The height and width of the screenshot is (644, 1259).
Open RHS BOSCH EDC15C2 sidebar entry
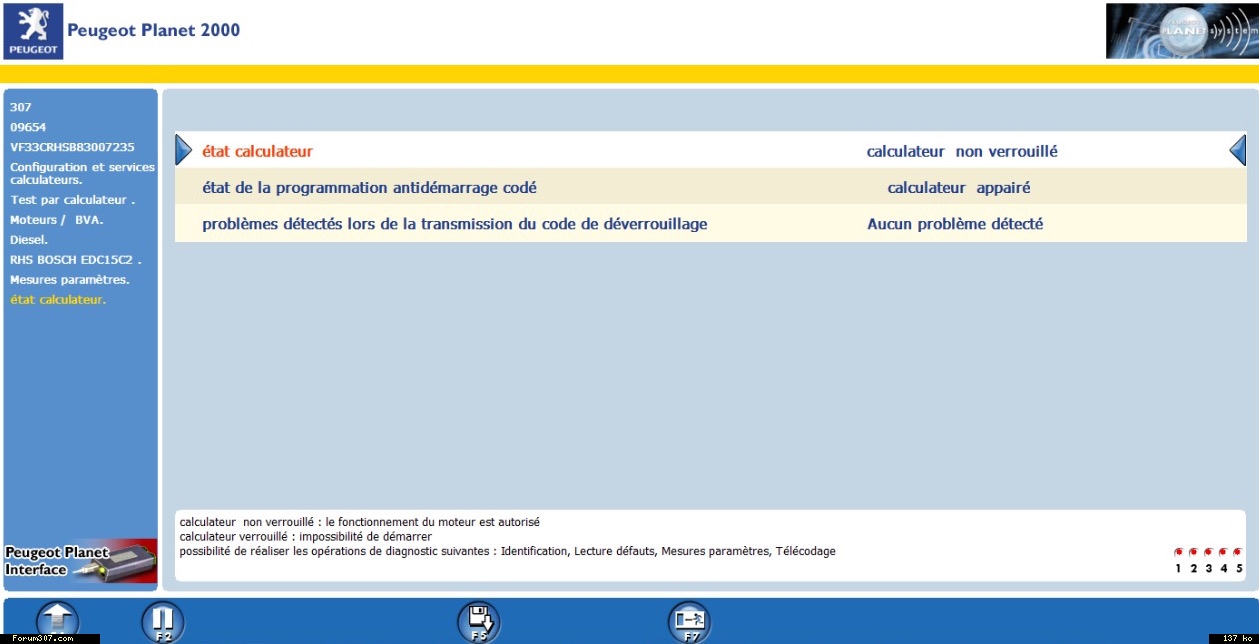point(76,260)
